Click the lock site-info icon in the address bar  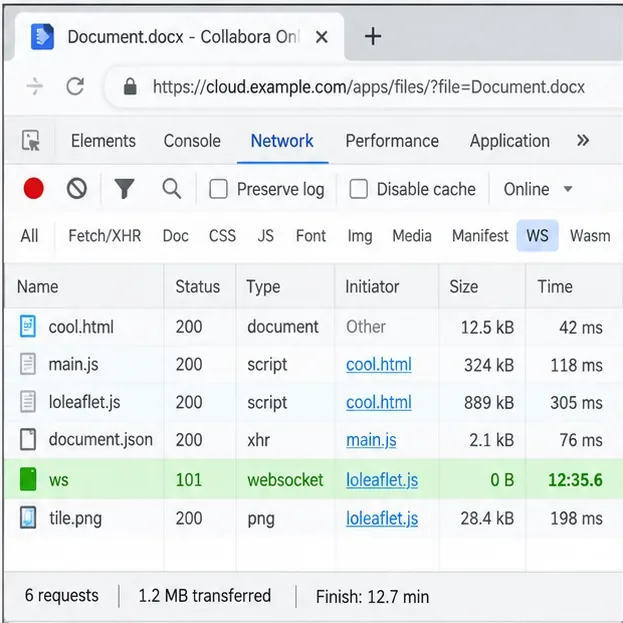coord(130,86)
